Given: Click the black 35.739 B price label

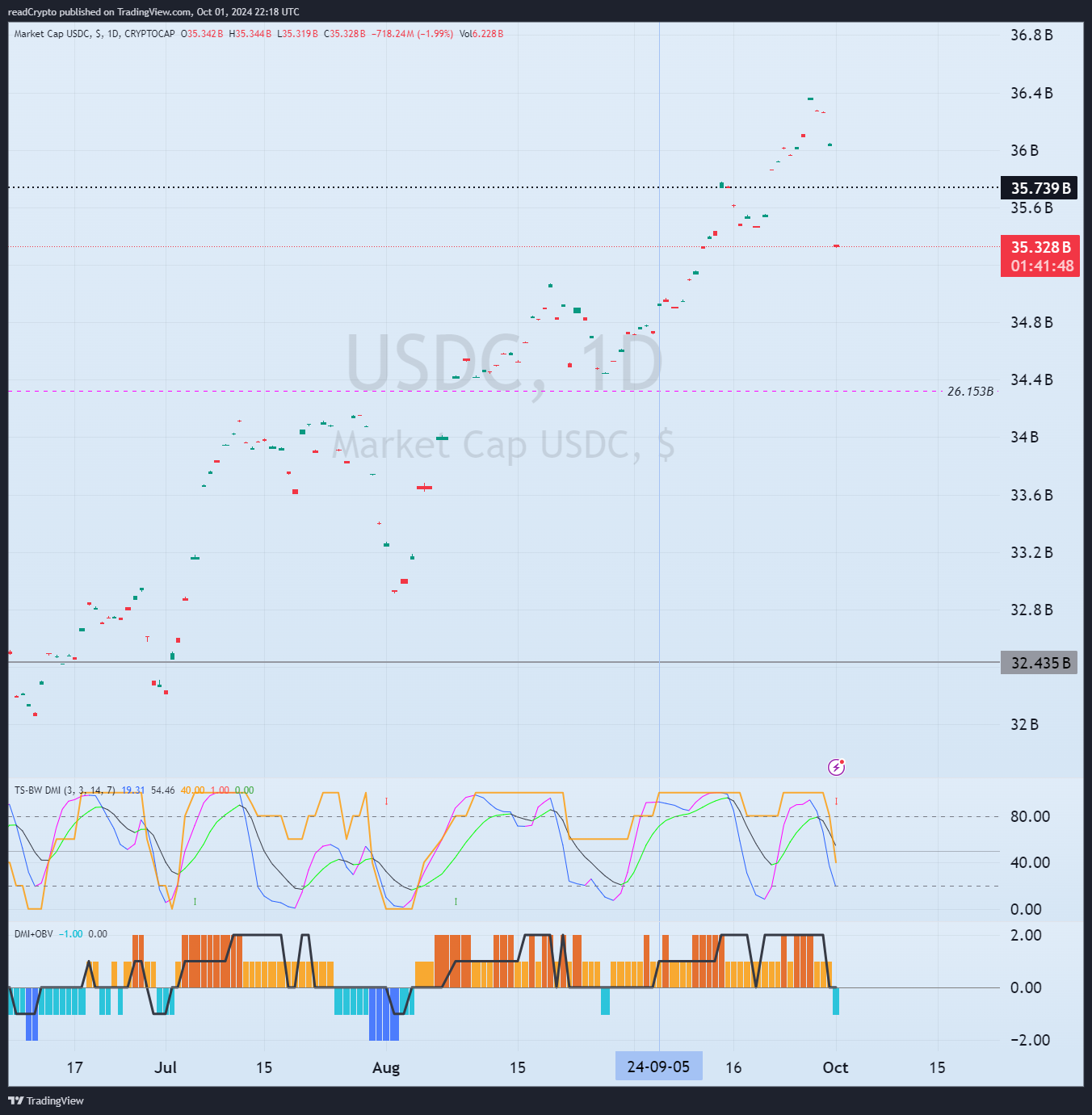Looking at the screenshot, I should pyautogui.click(x=1040, y=188).
